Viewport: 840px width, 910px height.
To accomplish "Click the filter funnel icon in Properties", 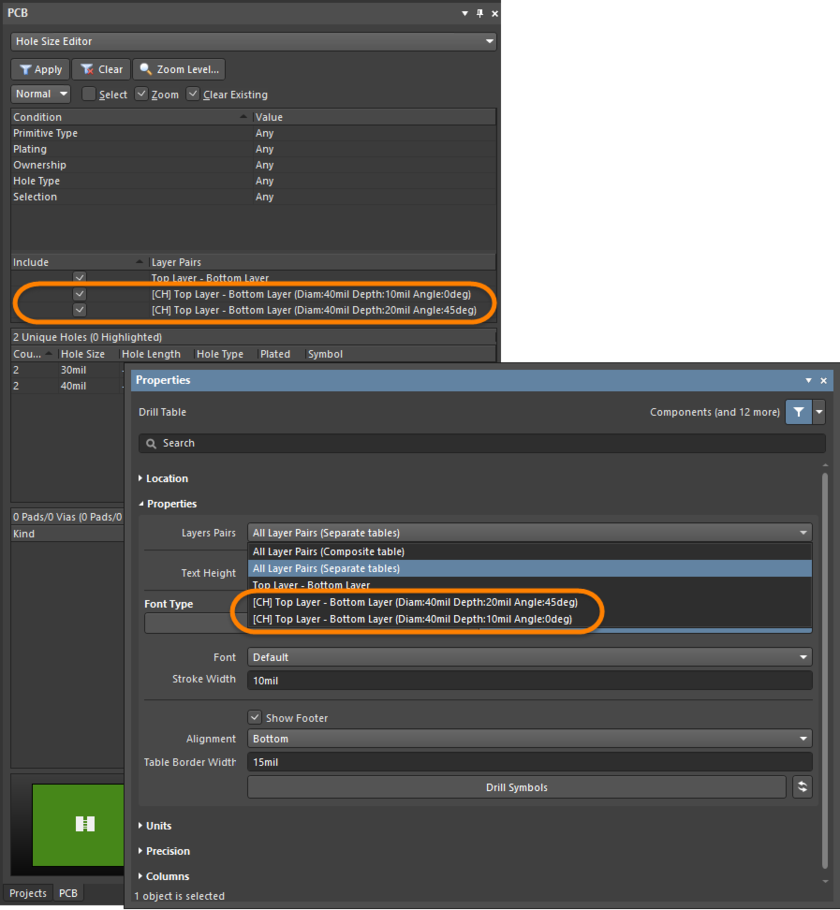I will point(798,412).
